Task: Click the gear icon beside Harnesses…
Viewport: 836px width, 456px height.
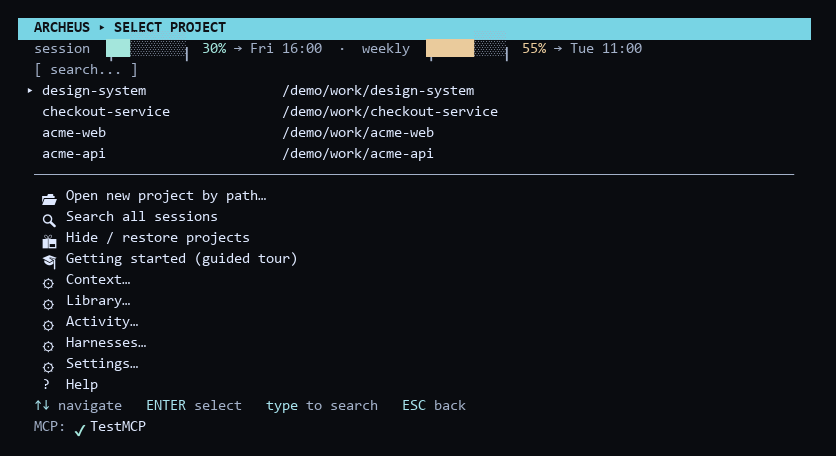Action: (48, 346)
